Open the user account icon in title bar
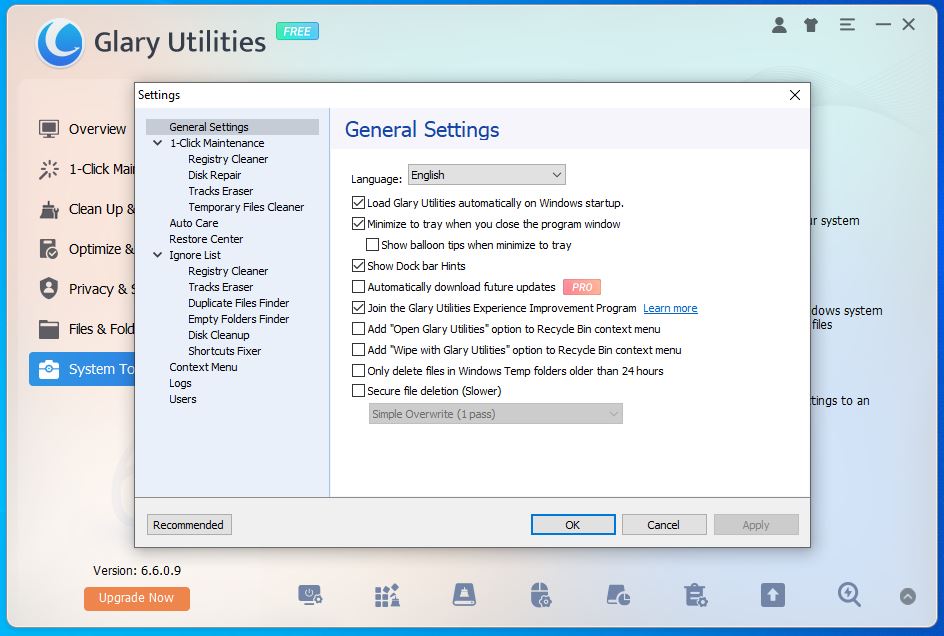Image resolution: width=944 pixels, height=636 pixels. pos(779,25)
